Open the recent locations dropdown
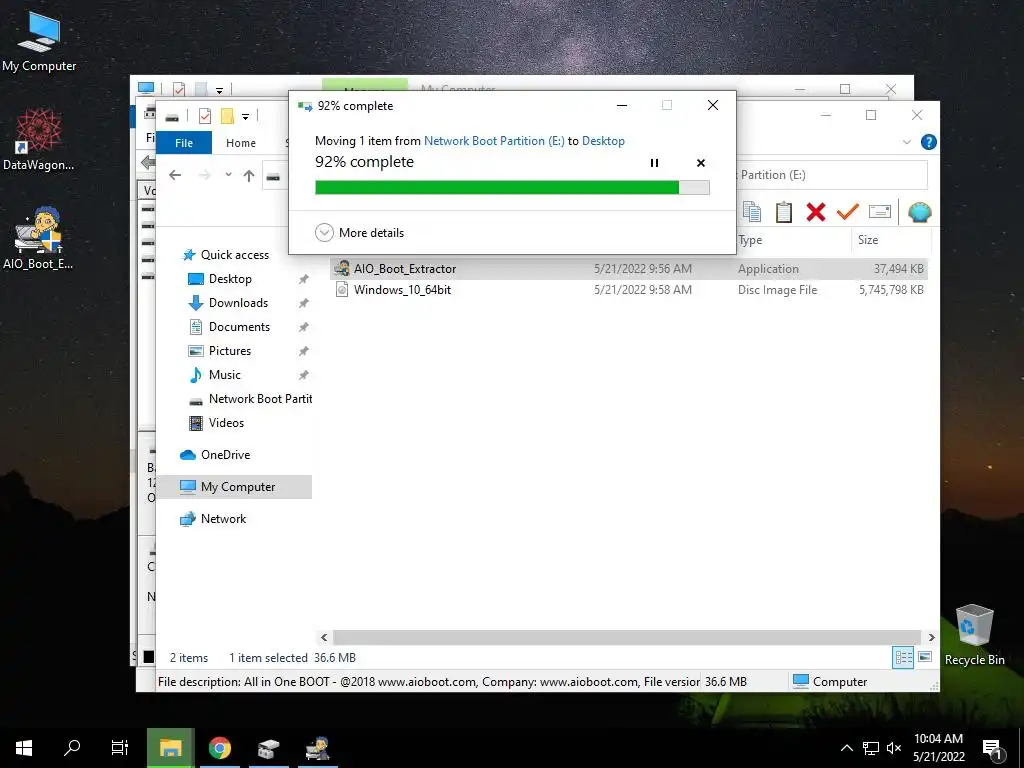The image size is (1024, 768). (228, 174)
